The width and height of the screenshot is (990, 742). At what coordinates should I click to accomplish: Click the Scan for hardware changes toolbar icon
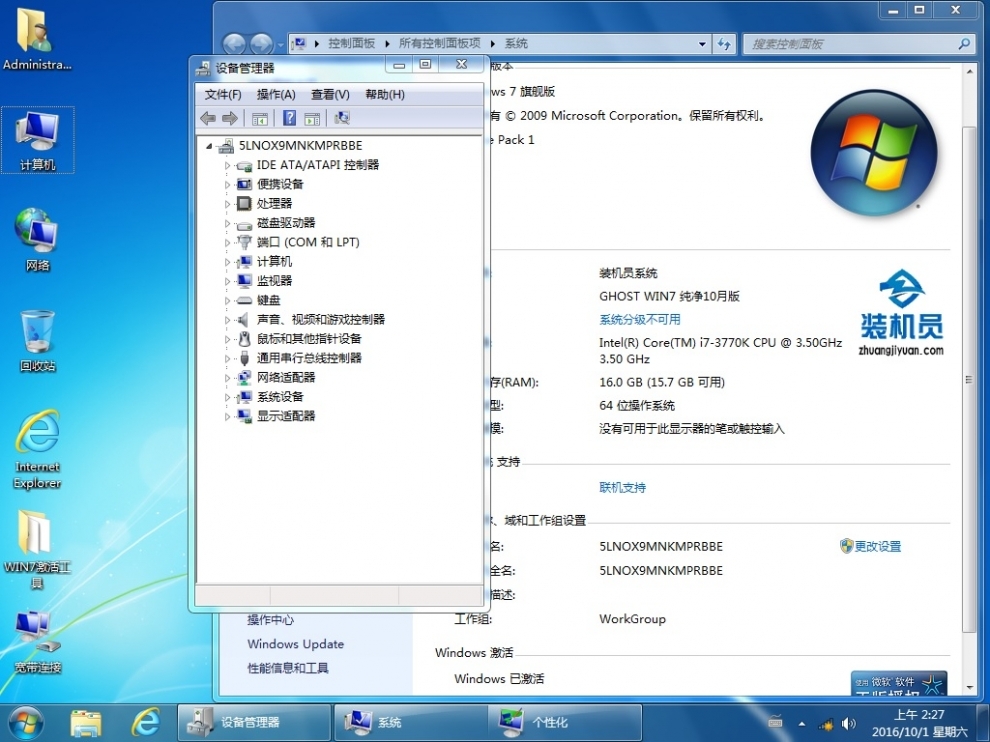click(x=343, y=117)
